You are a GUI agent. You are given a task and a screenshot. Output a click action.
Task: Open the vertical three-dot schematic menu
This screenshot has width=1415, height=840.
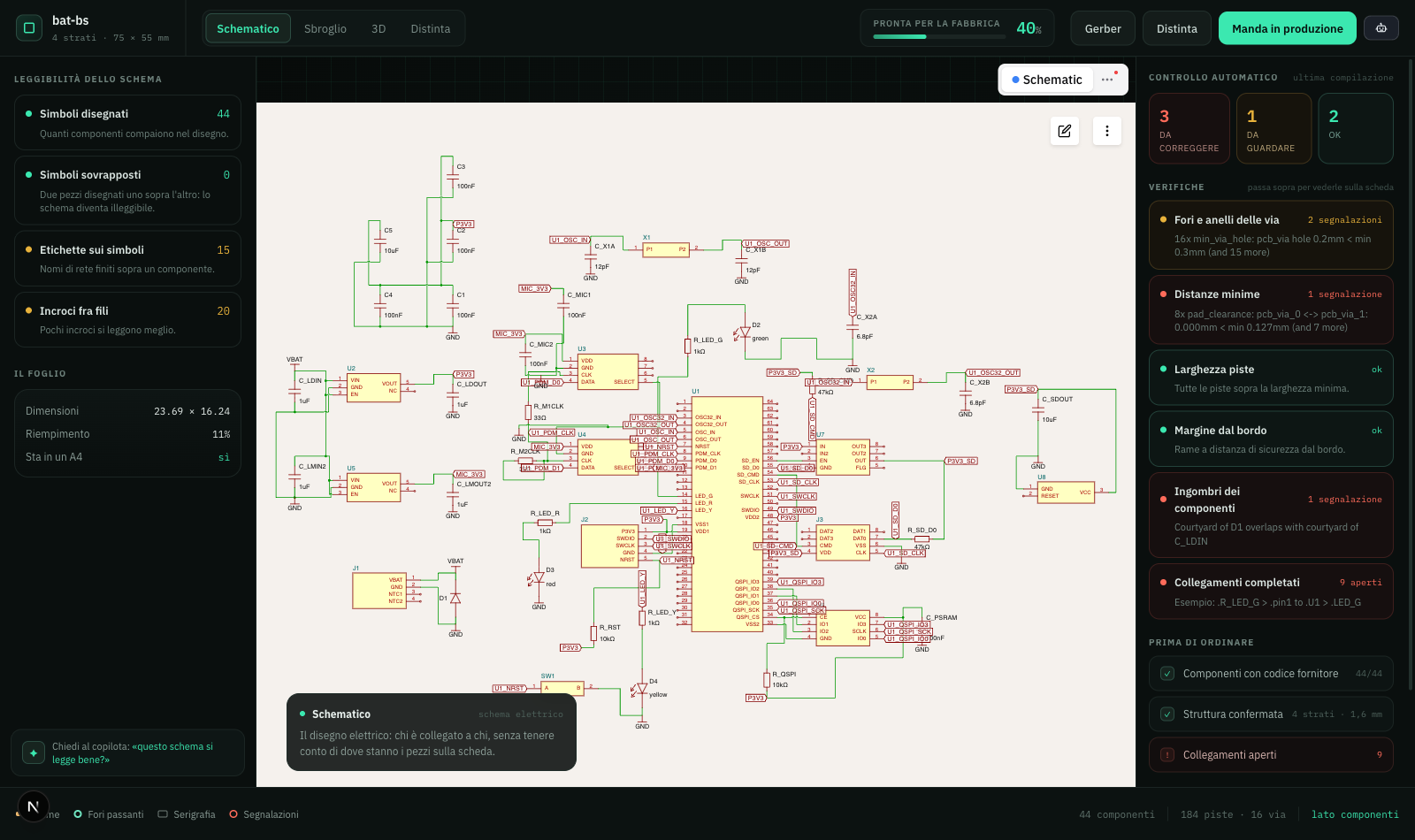1107,131
